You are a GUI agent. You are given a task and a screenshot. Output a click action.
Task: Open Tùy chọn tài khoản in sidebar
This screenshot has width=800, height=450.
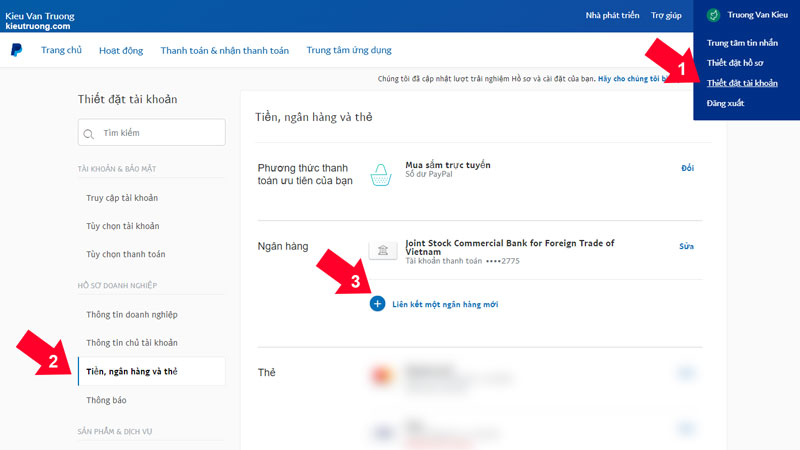coord(122,226)
